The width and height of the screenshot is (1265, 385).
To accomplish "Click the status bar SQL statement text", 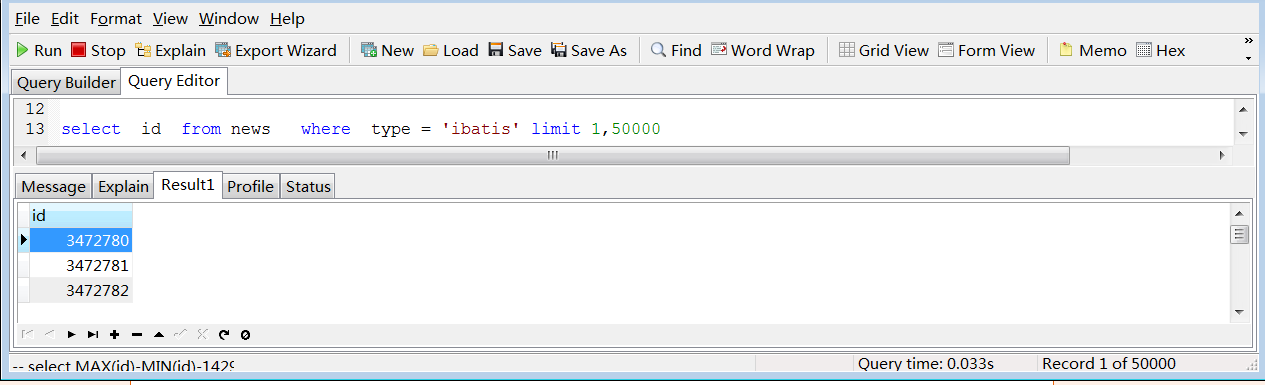I will pos(123,366).
